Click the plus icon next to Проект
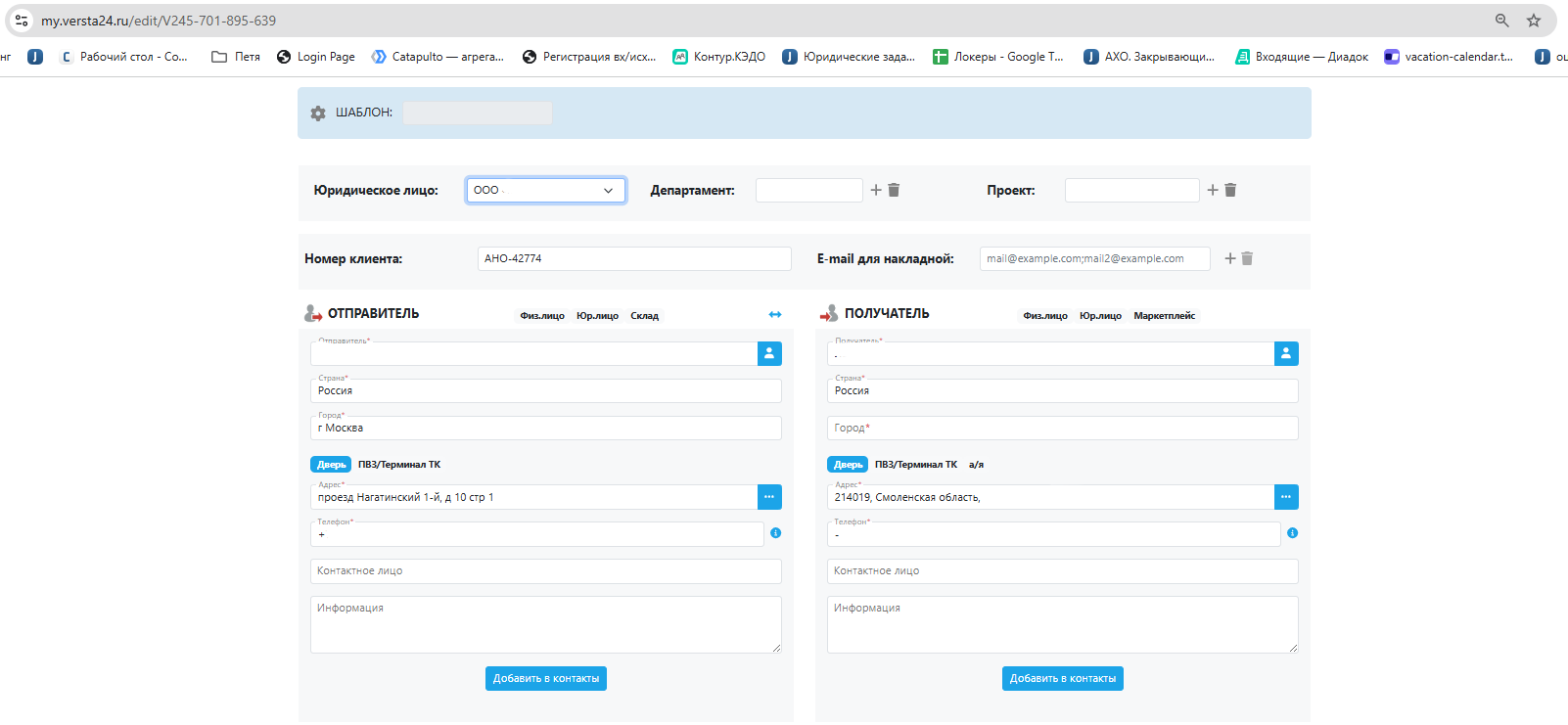This screenshot has height=725, width=1568. point(1212,190)
